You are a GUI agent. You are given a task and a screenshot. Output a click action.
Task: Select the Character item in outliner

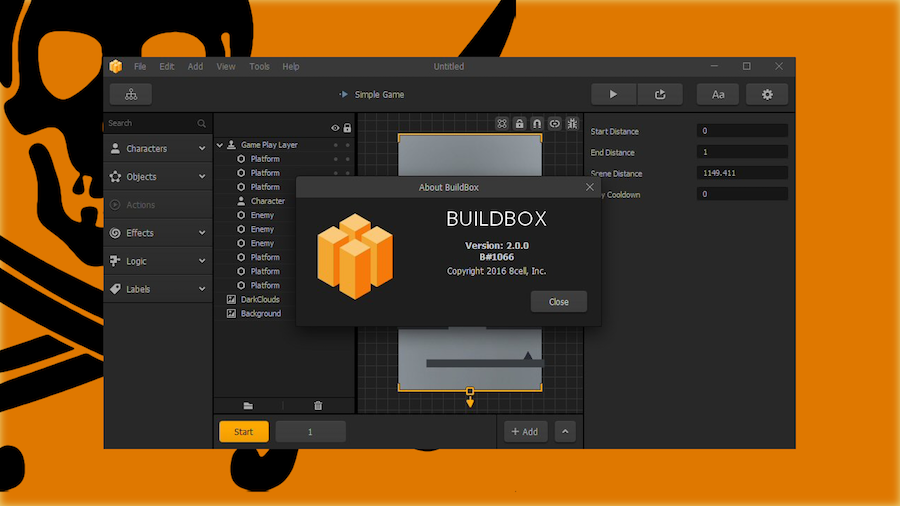(x=267, y=201)
